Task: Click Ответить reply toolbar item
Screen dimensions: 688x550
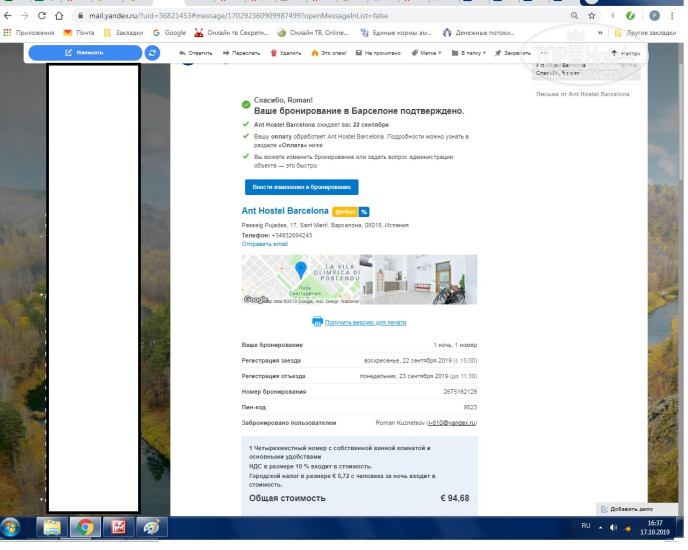Action: 195,52
